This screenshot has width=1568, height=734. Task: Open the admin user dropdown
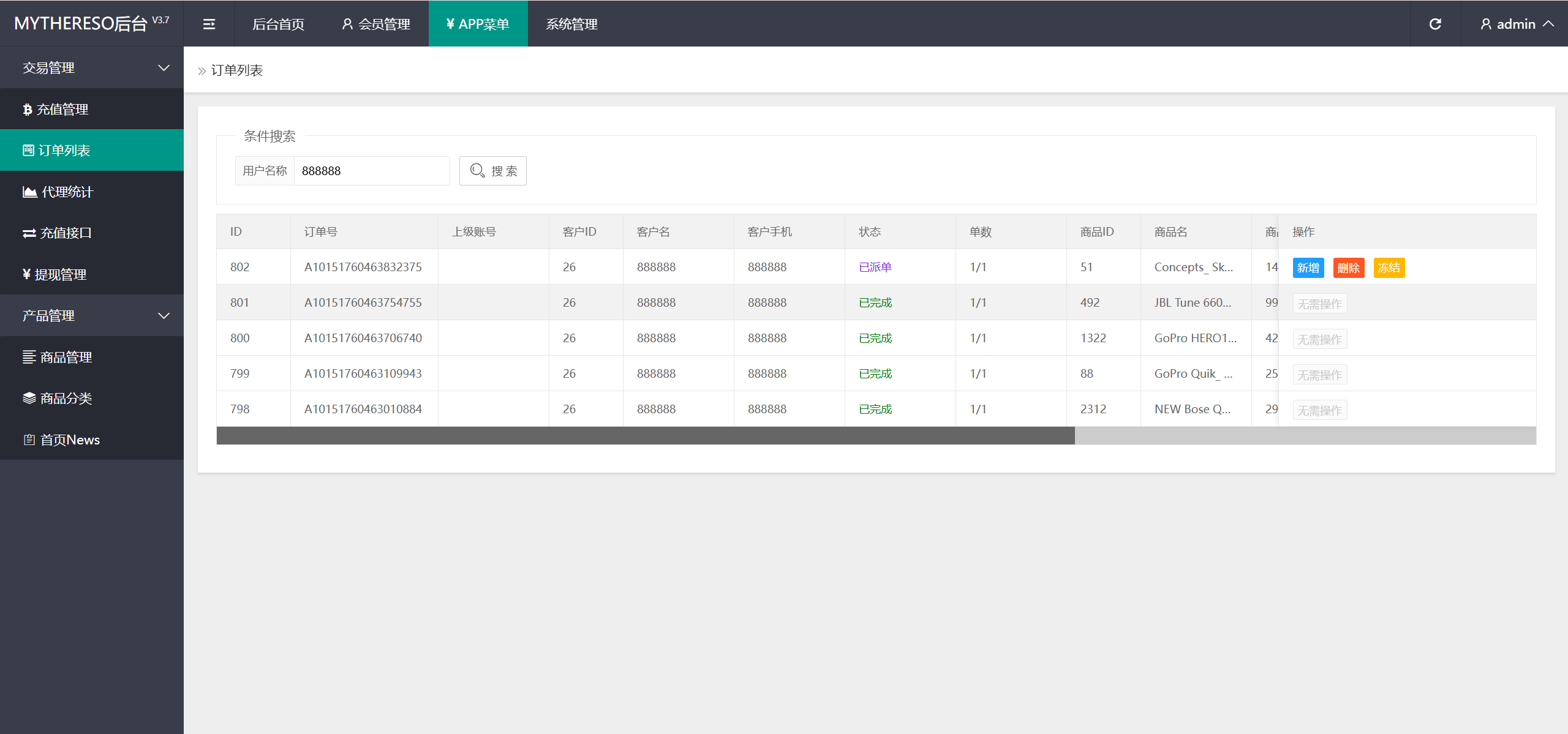tap(1517, 24)
